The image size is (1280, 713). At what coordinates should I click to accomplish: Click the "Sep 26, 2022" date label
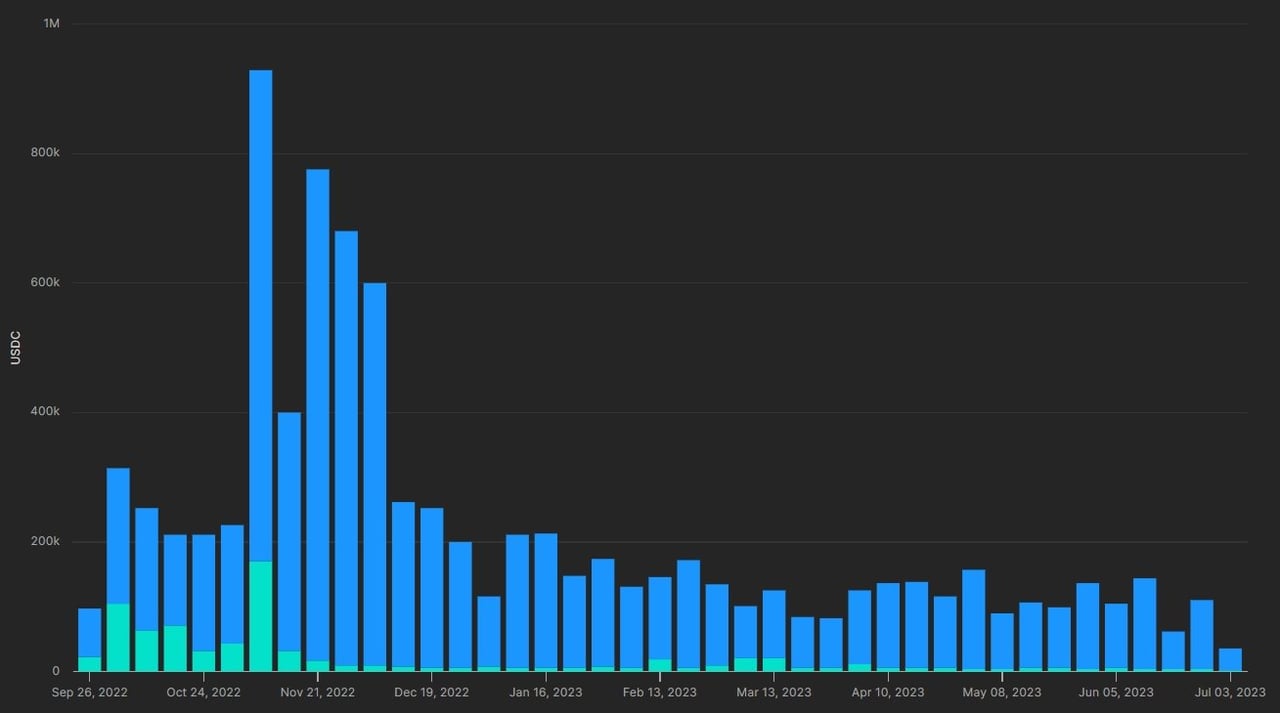pyautogui.click(x=90, y=692)
